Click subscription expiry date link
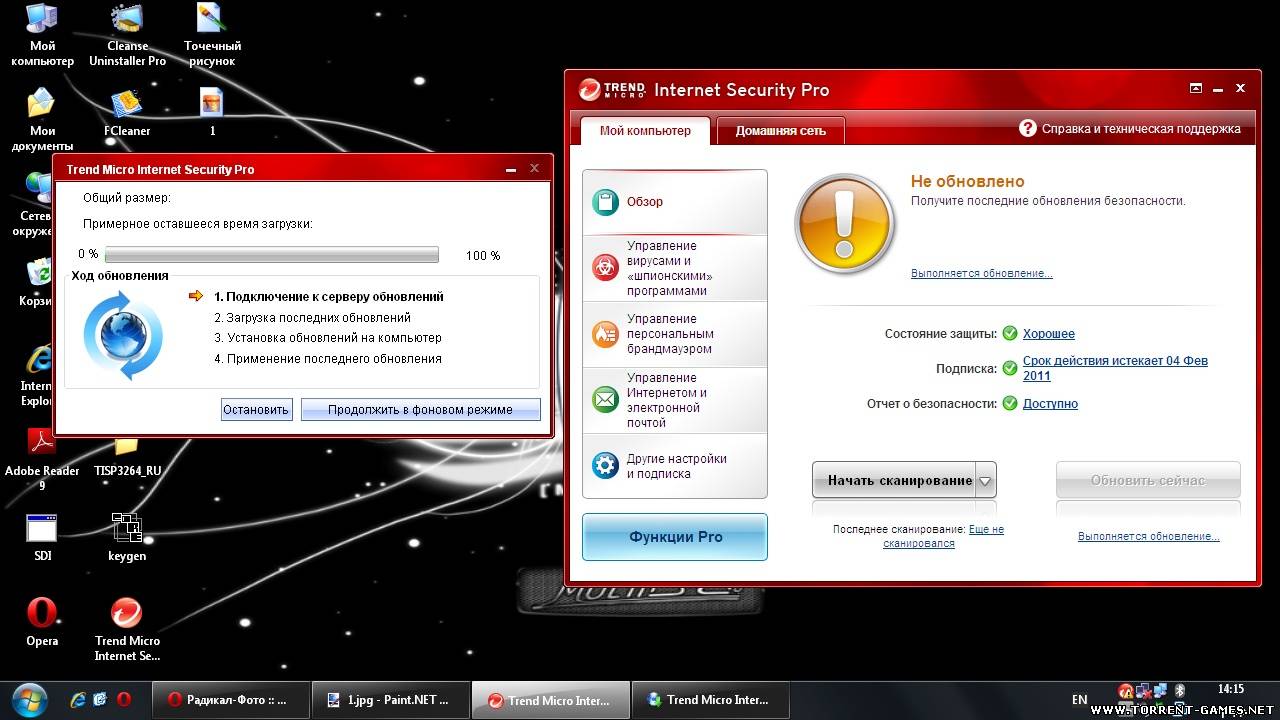Image resolution: width=1280 pixels, height=720 pixels. (1115, 368)
